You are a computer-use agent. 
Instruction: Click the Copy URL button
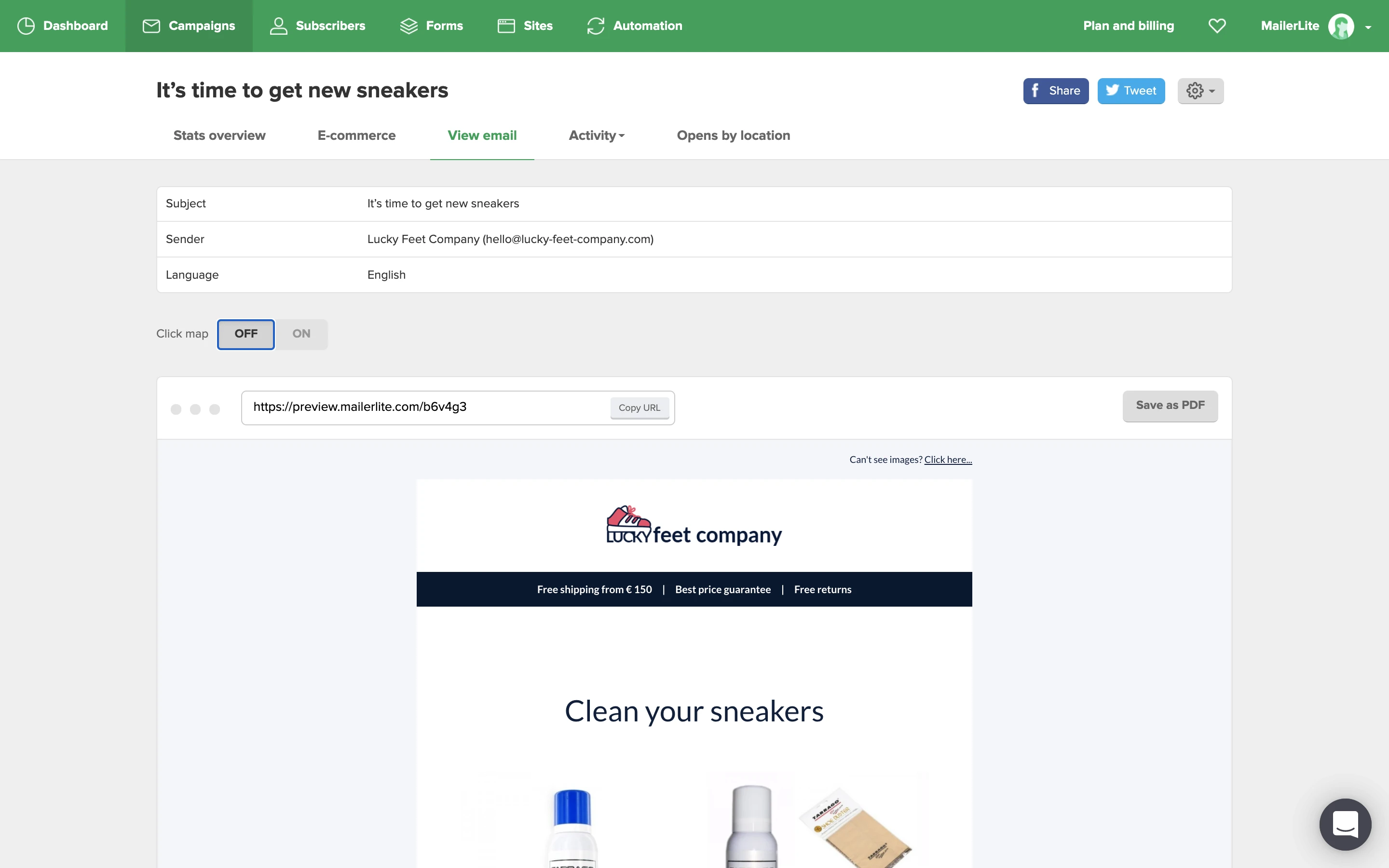pos(639,407)
